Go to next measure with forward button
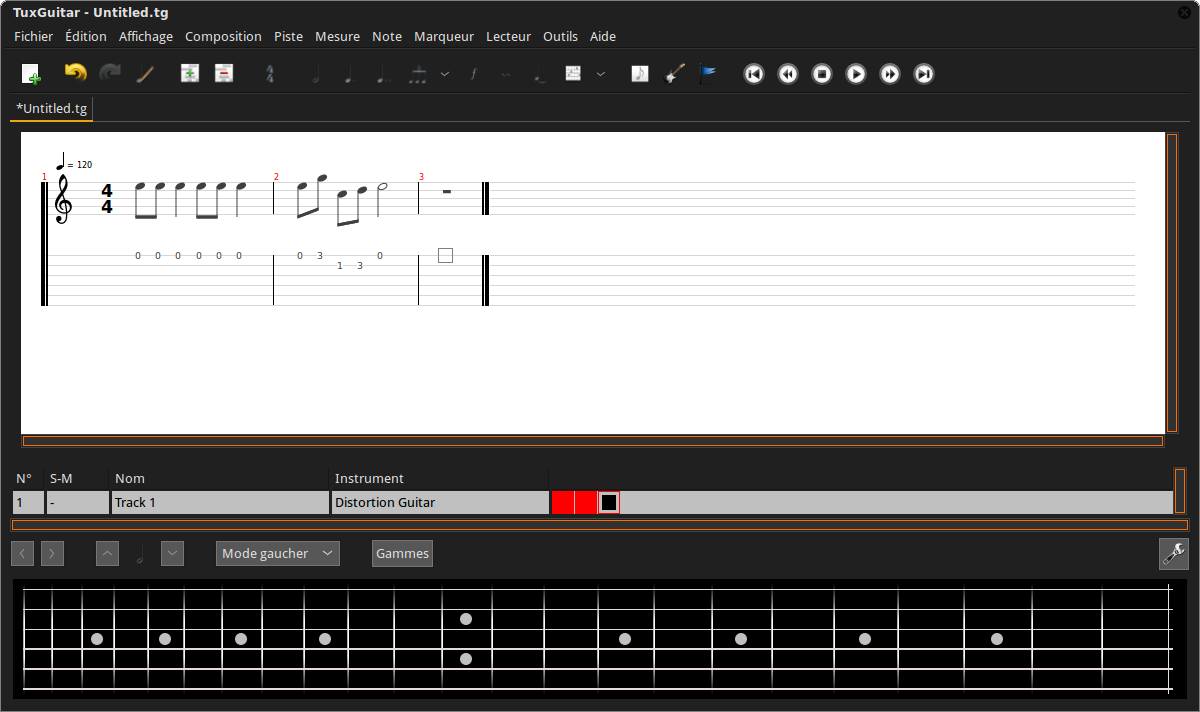This screenshot has height=712, width=1200. pos(890,74)
